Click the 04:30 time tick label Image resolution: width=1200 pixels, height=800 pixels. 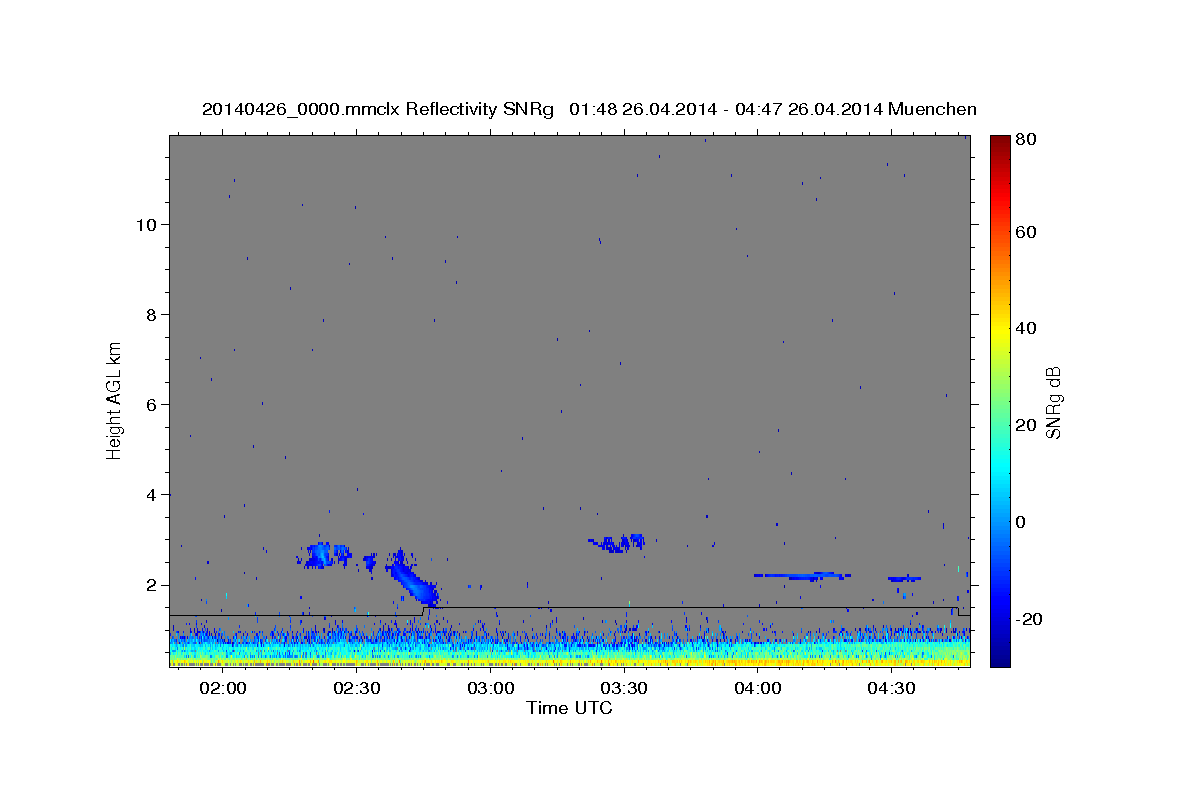pyautogui.click(x=892, y=688)
